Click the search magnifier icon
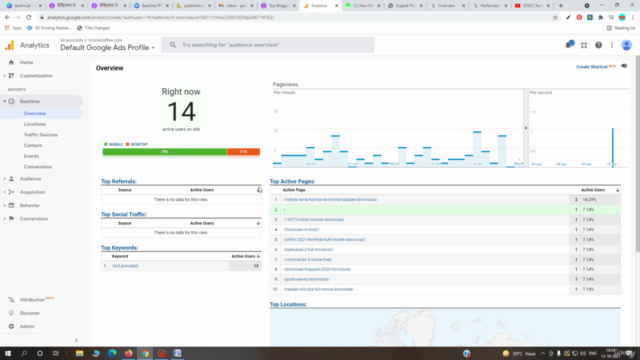Viewport: 640px width, 360px height. click(x=173, y=45)
